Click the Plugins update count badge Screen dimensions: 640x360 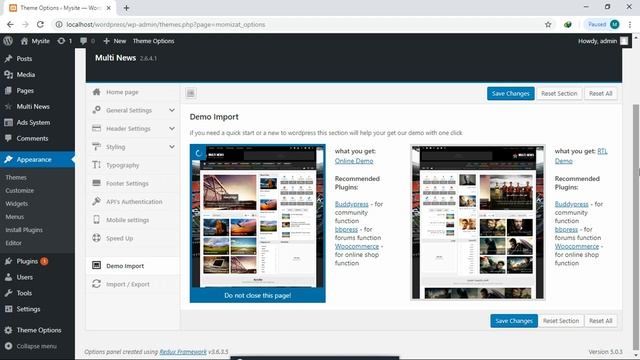pyautogui.click(x=44, y=261)
